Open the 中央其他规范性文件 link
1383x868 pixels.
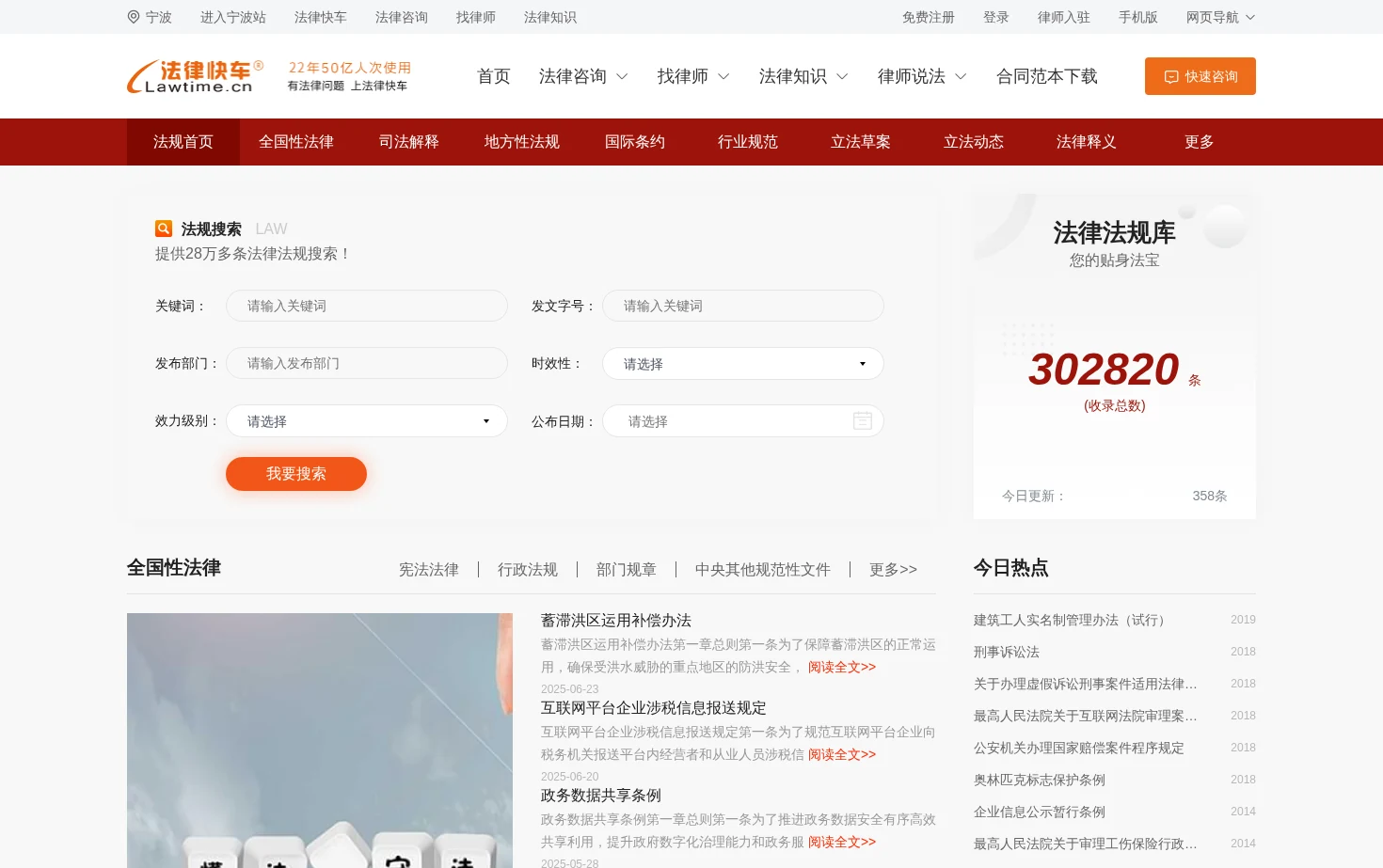click(763, 569)
